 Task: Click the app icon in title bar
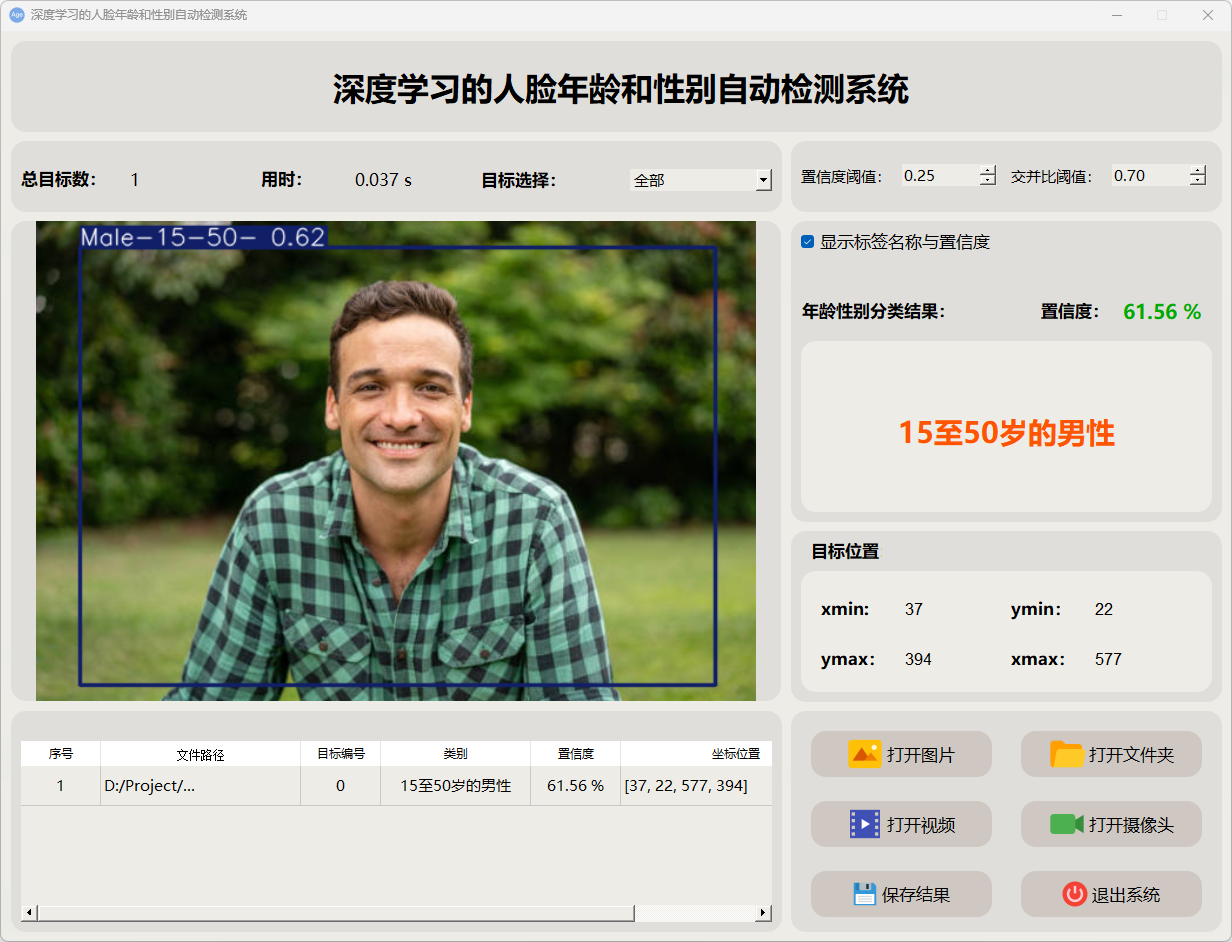click(16, 15)
